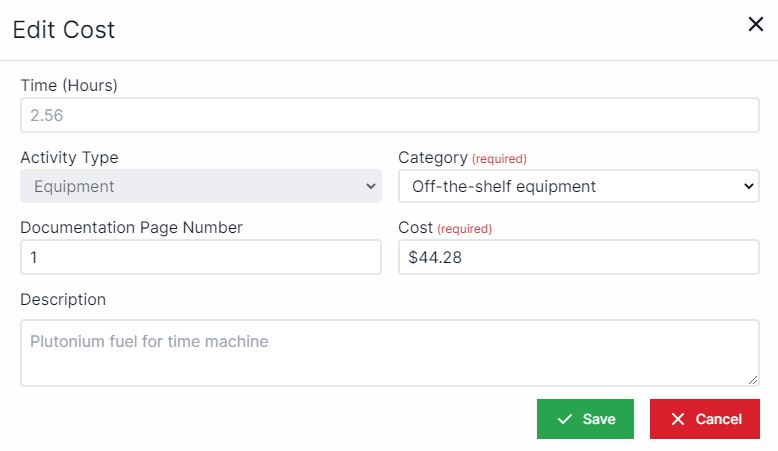
Task: Select the Cost field containing $44.28
Action: 578,257
